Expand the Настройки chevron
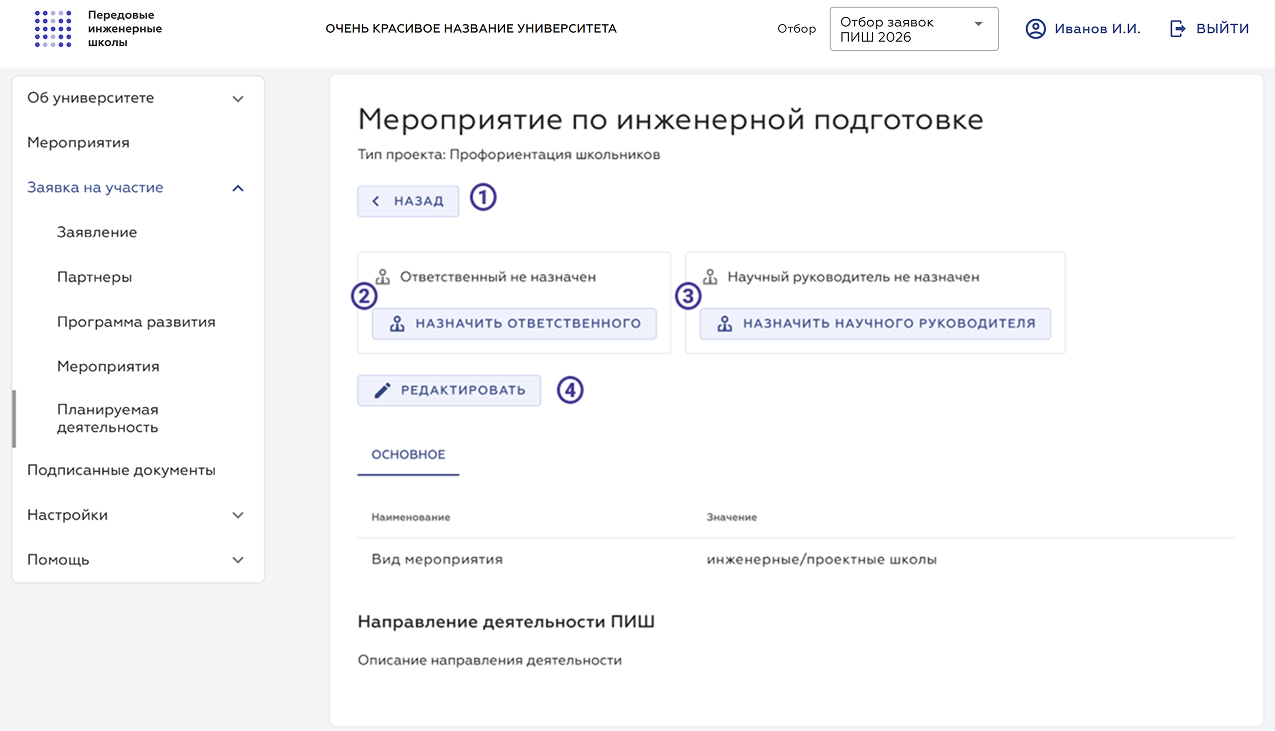 (238, 516)
